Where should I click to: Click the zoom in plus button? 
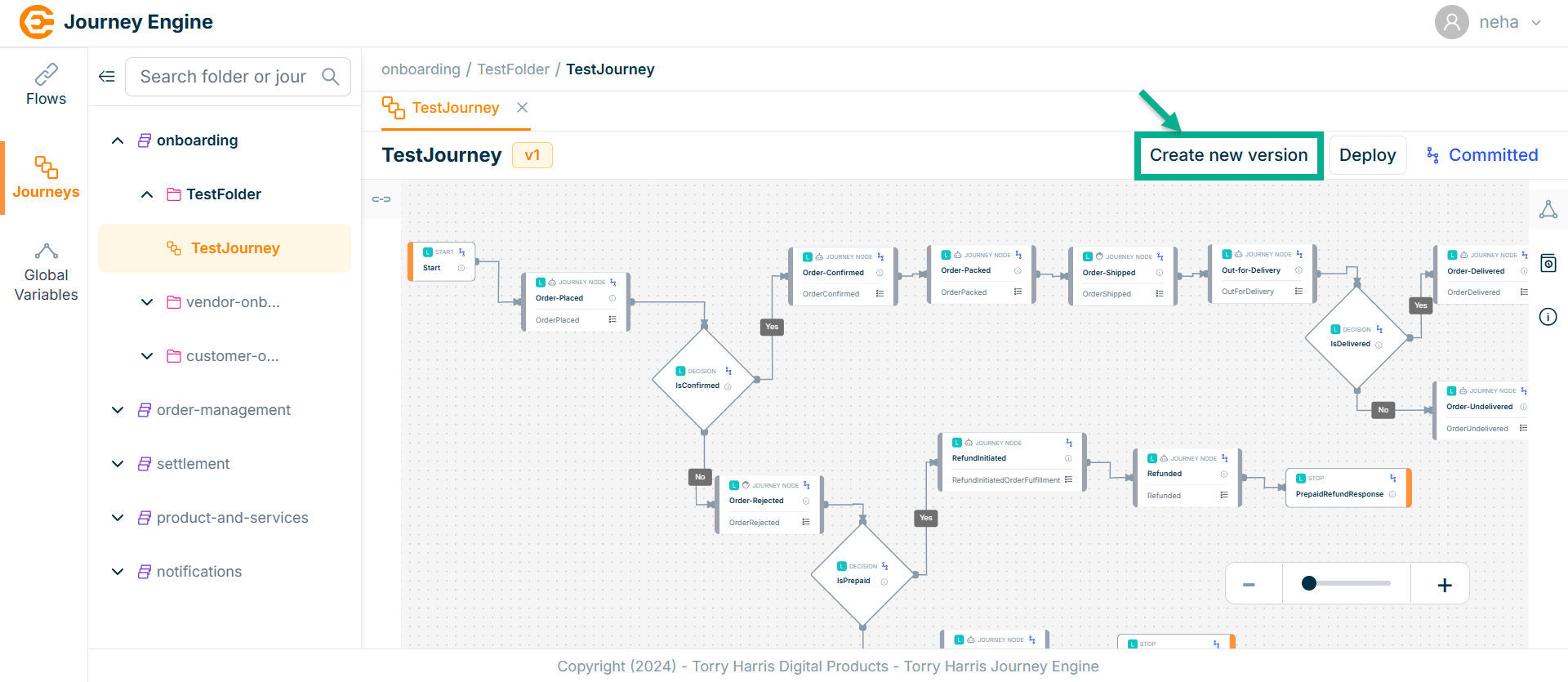1444,585
